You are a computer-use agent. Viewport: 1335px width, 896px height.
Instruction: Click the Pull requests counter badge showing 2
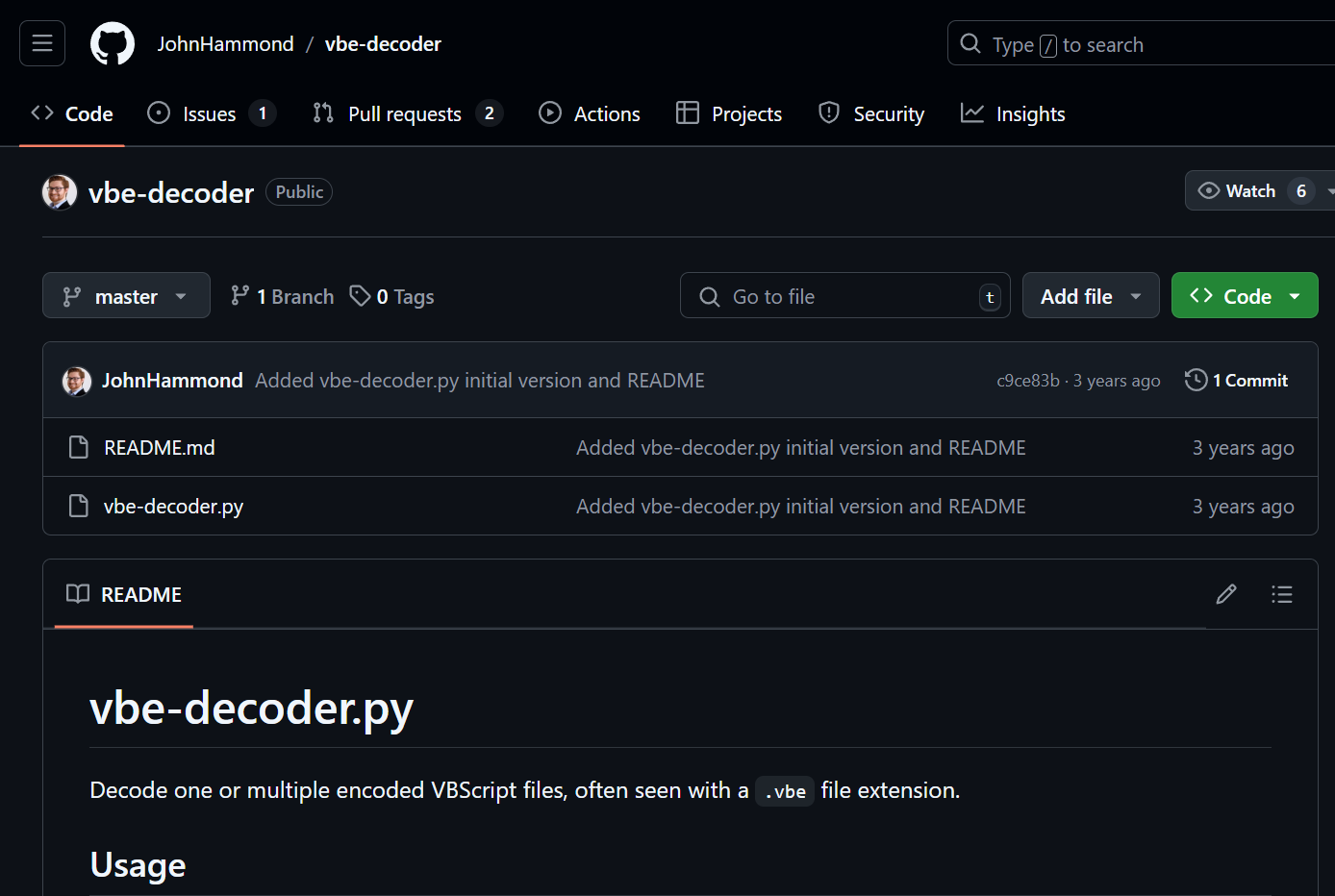tap(490, 113)
